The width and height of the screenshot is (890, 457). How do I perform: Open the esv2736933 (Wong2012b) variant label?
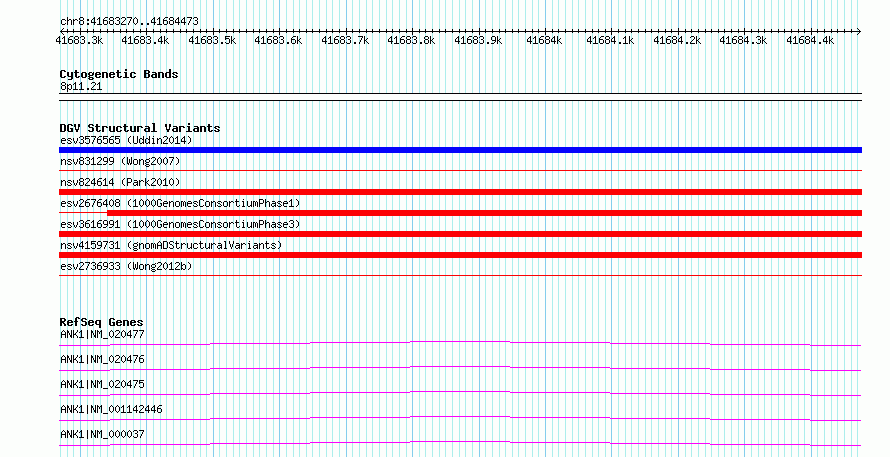(x=126, y=266)
